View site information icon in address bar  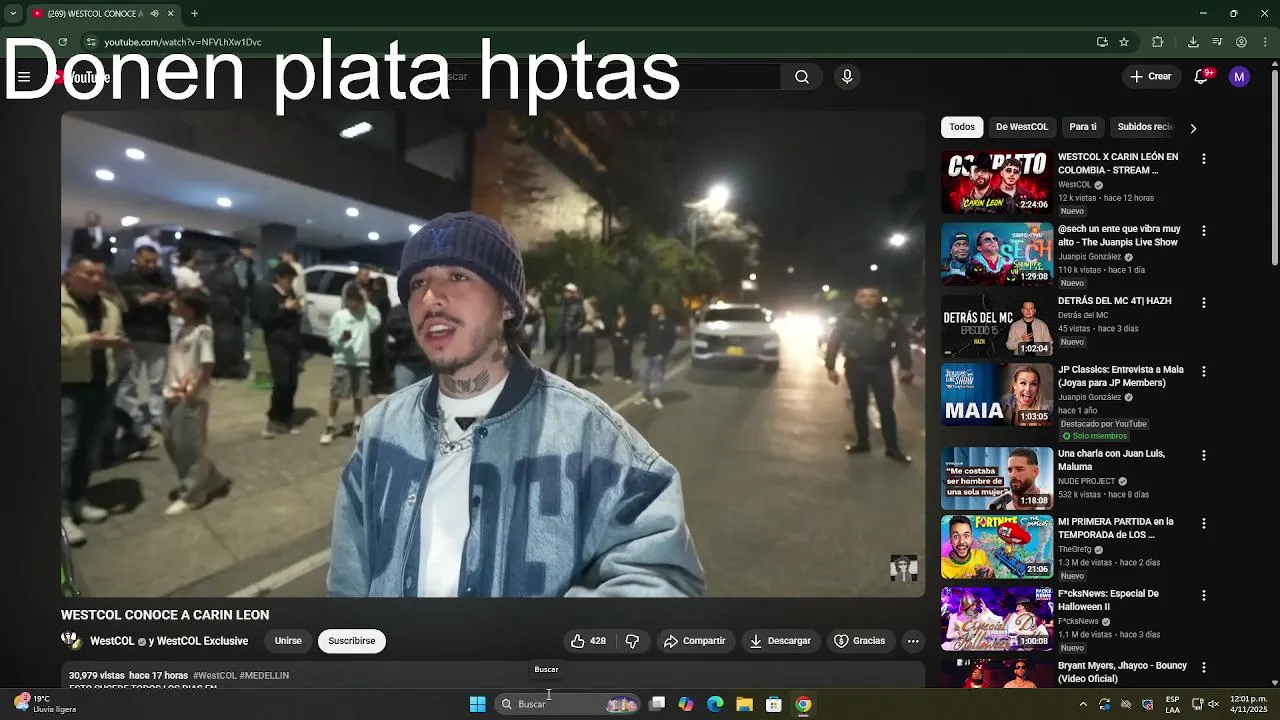(x=91, y=42)
